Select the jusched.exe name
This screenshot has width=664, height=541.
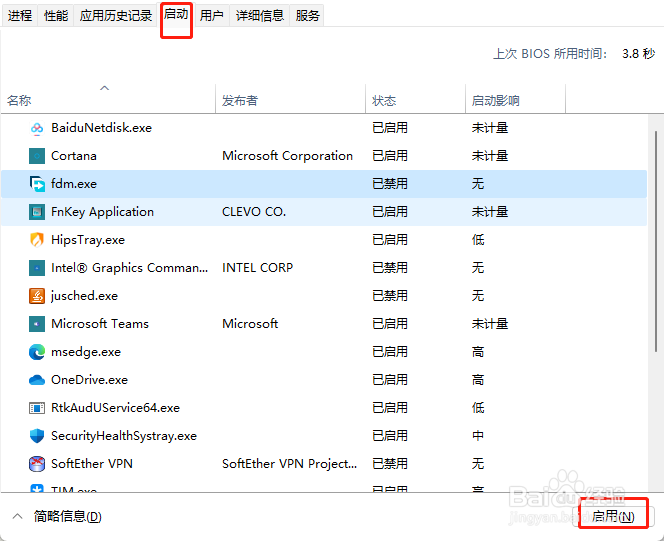pyautogui.click(x=84, y=296)
